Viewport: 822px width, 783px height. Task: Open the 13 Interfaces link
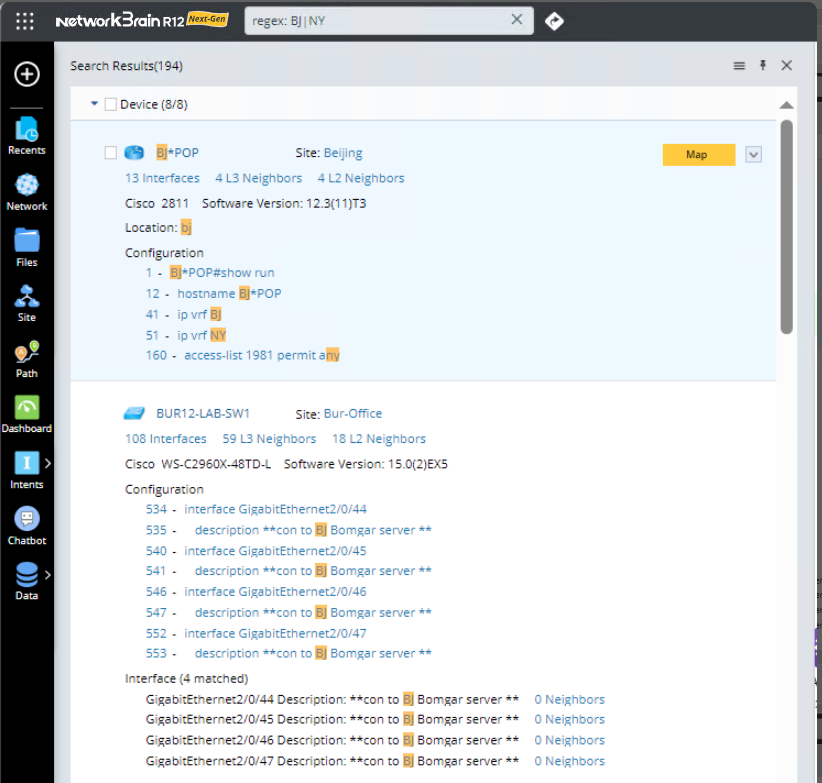[x=162, y=178]
